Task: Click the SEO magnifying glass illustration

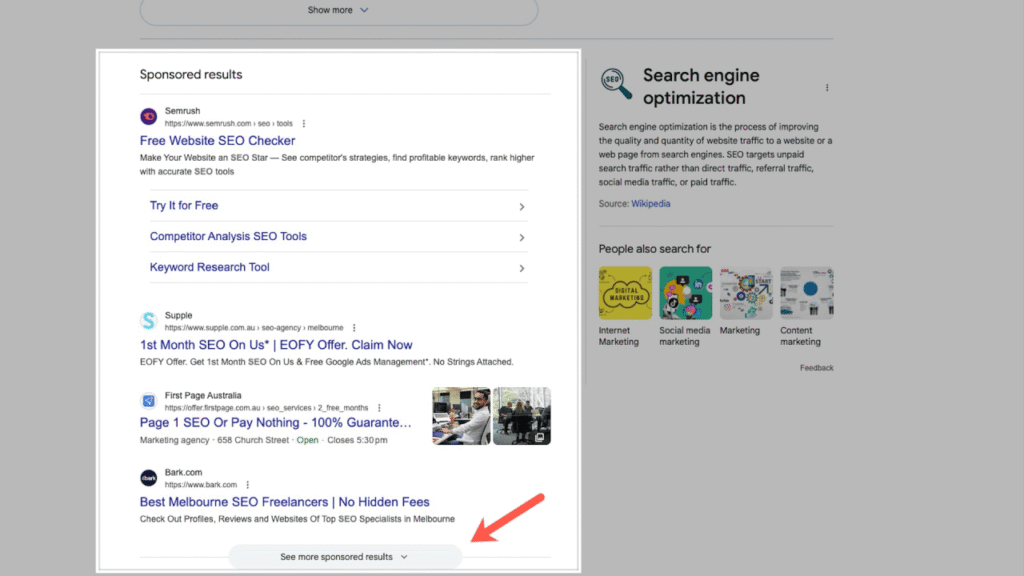Action: (x=613, y=82)
